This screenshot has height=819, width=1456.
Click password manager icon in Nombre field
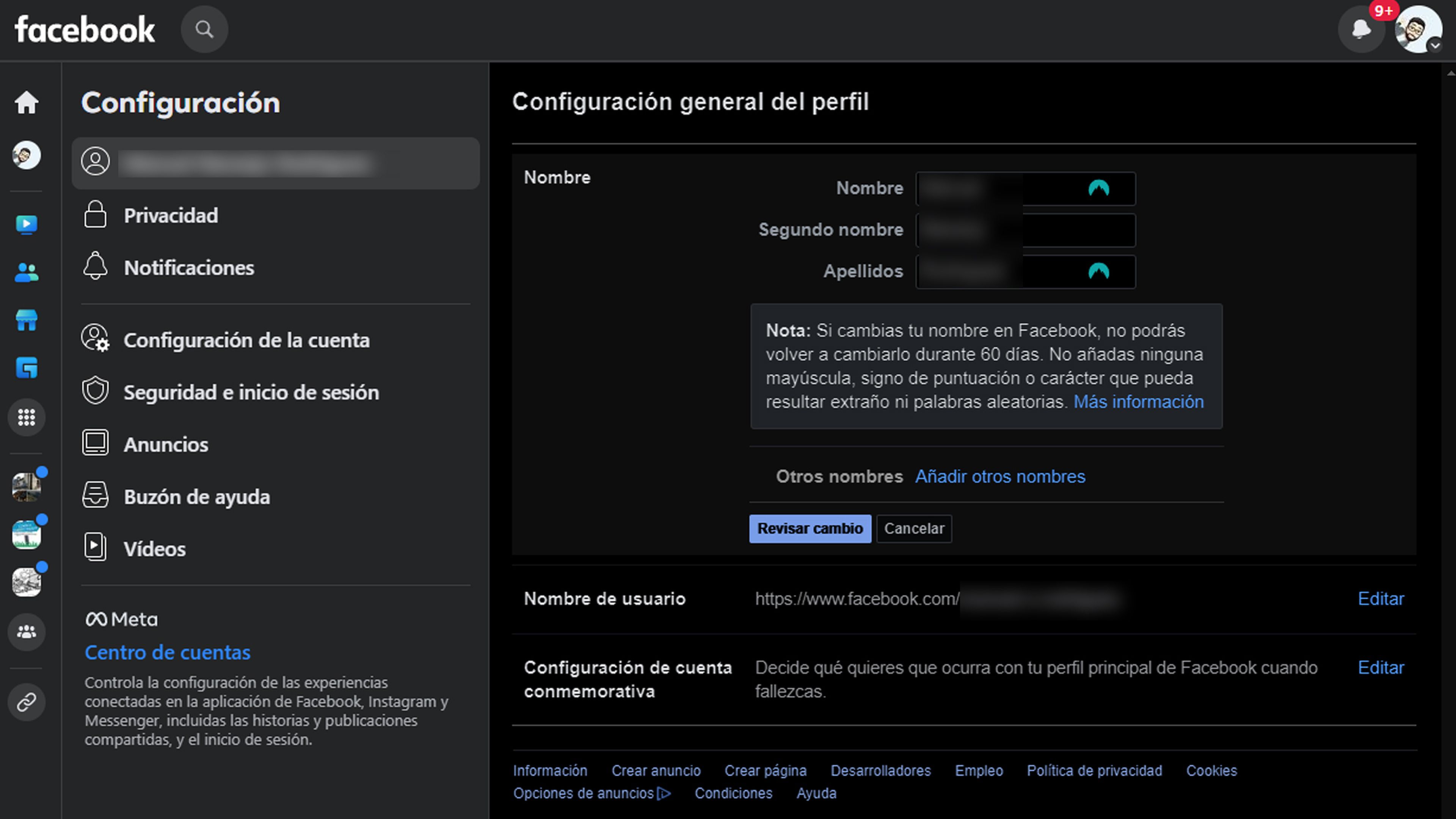(x=1098, y=188)
